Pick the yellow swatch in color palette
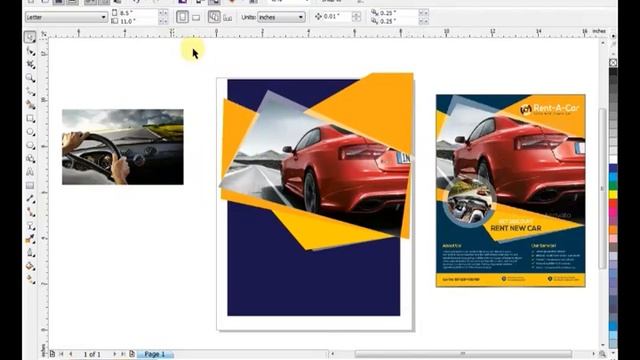640x360 pixels. (613, 195)
